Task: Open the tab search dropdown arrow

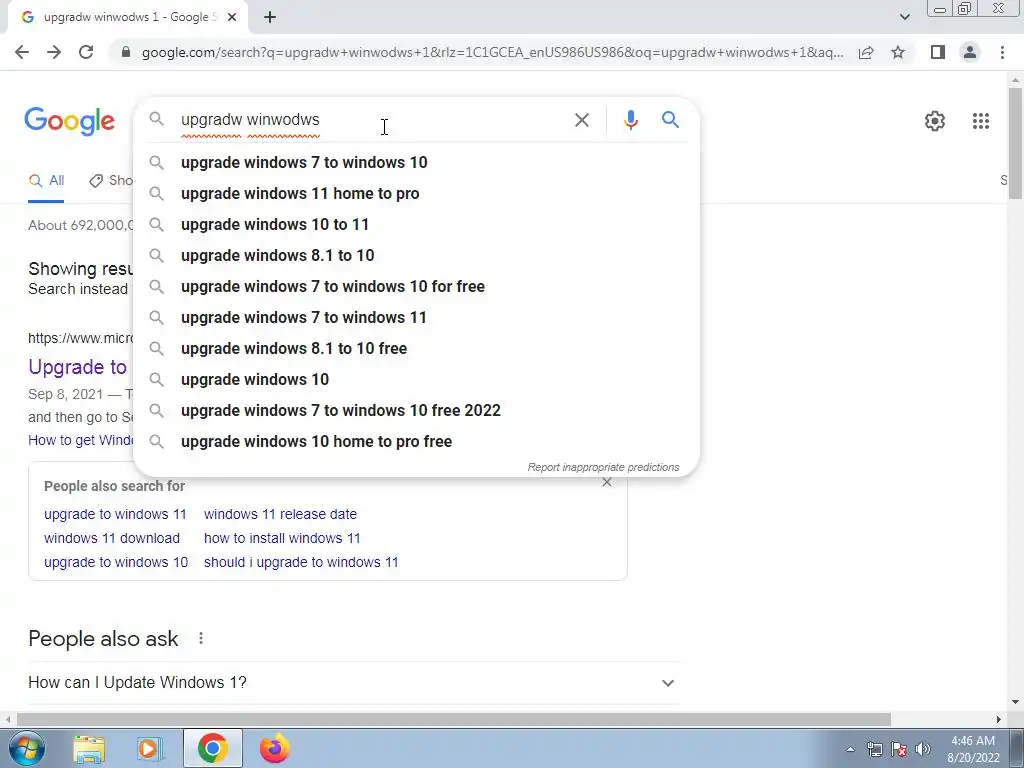Action: 904,17
